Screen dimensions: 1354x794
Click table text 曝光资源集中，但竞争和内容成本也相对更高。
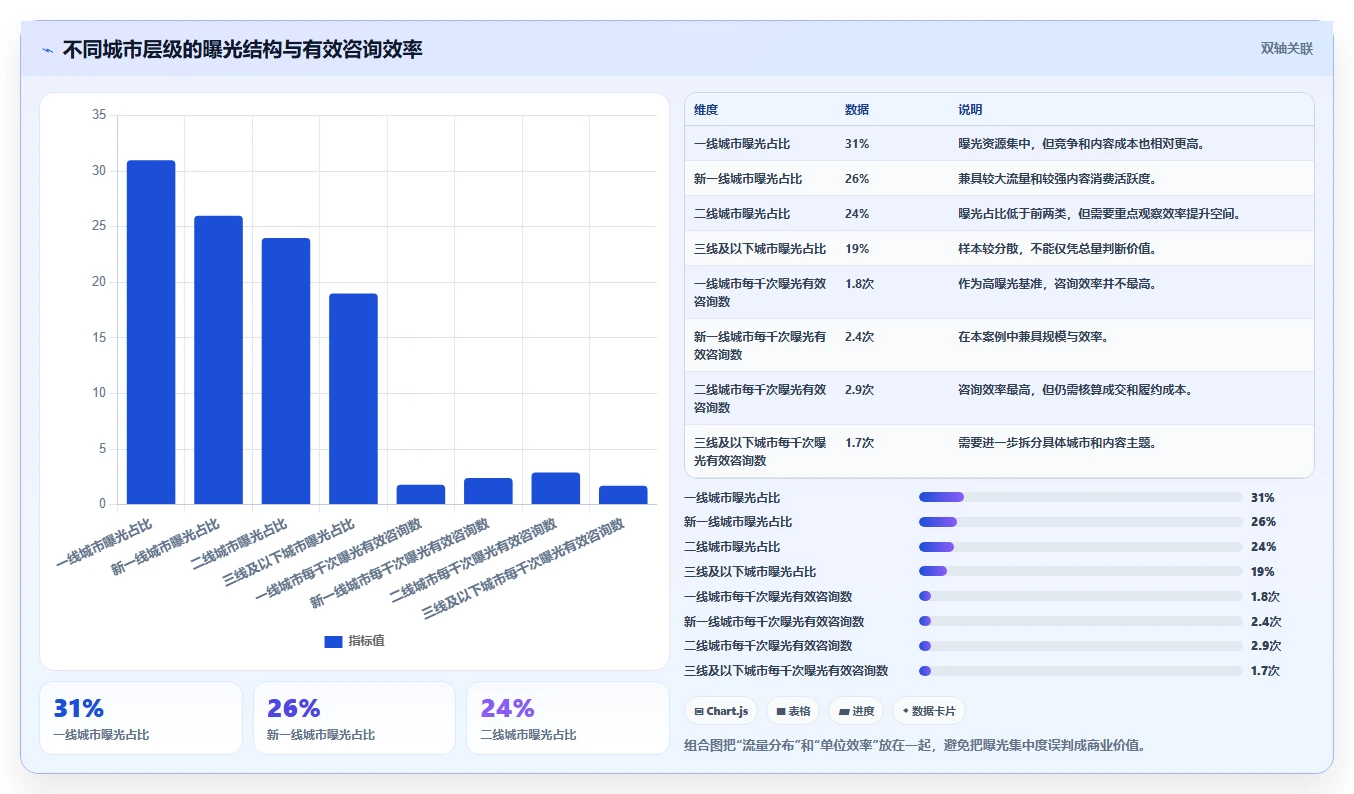click(1081, 144)
